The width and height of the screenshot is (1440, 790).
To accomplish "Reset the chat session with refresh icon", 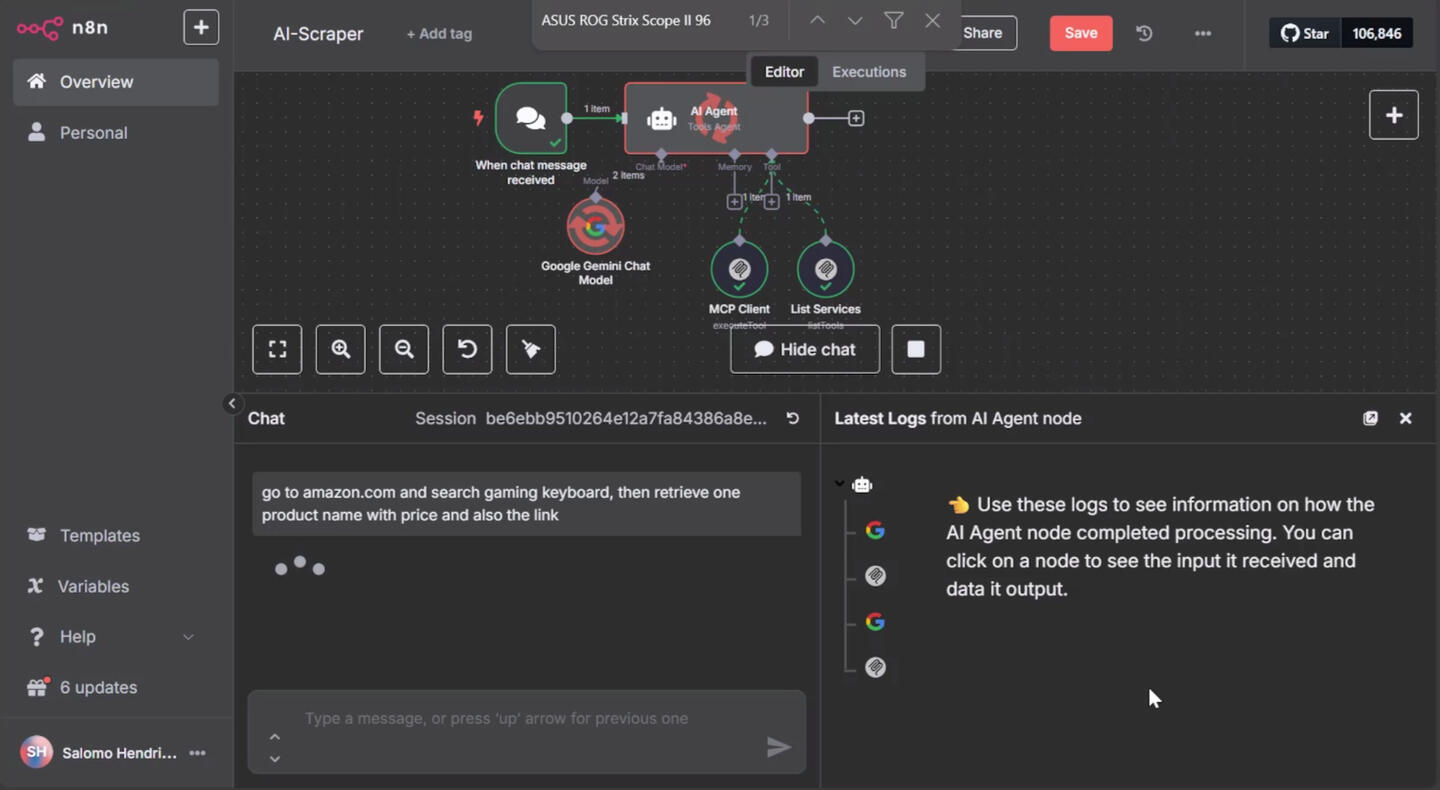I will pyautogui.click(x=793, y=418).
